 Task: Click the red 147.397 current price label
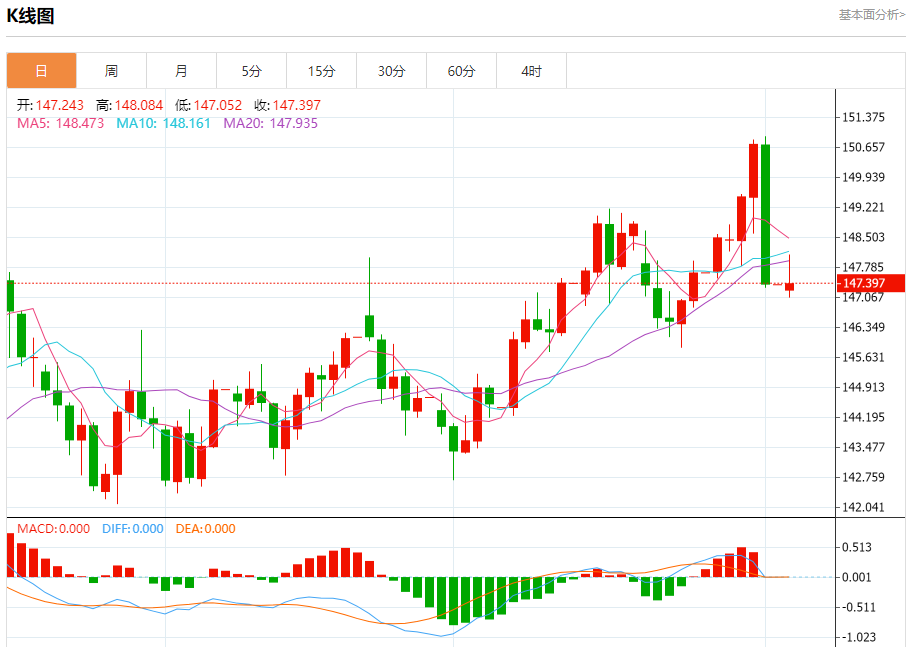point(871,283)
